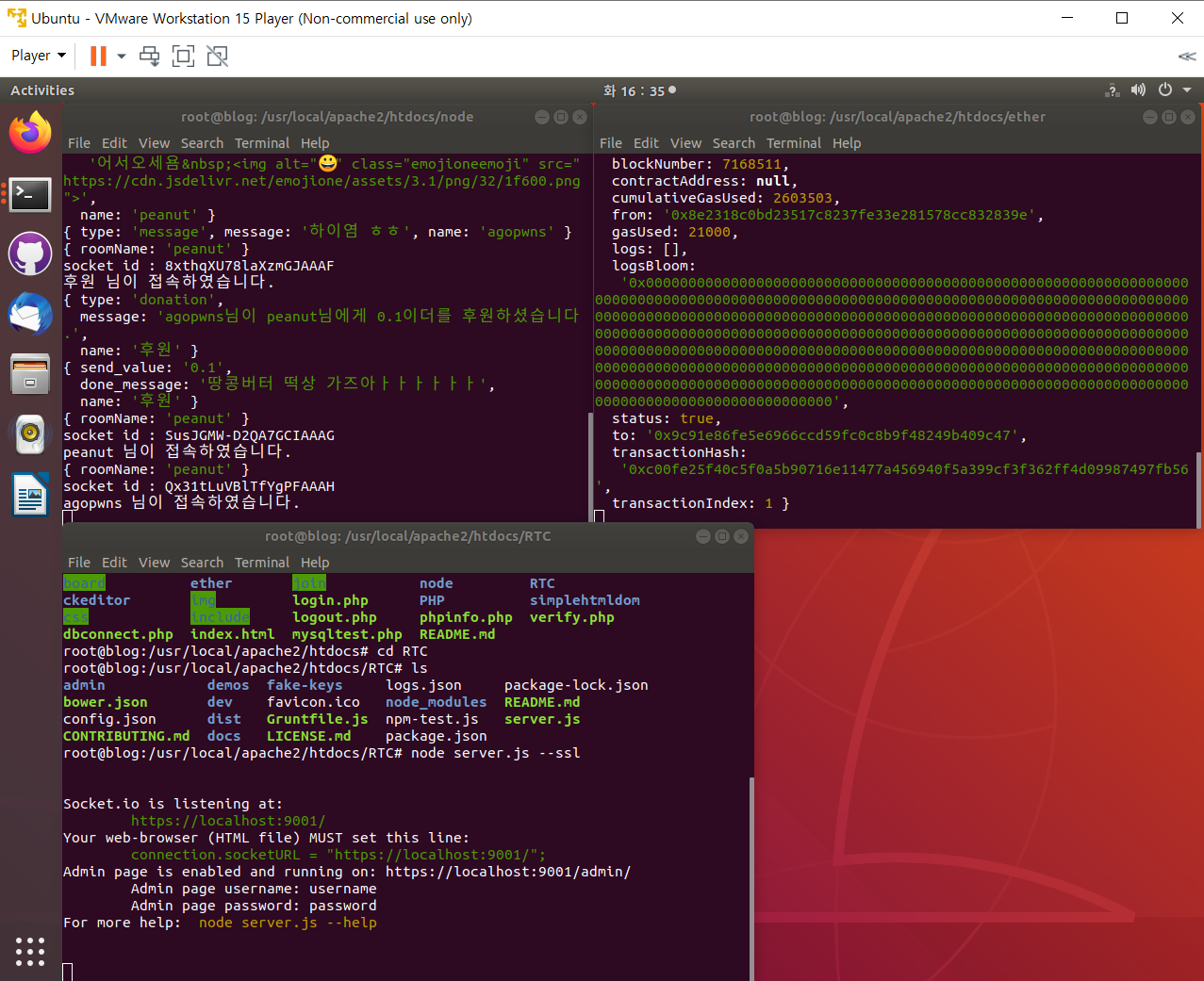Click the network status icon in top bar
Screen dimensions: 1204x981
[x=1113, y=90]
